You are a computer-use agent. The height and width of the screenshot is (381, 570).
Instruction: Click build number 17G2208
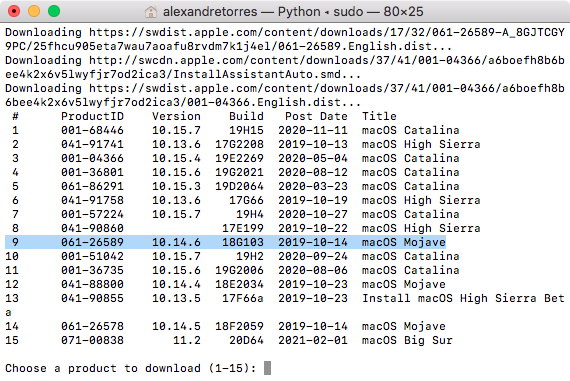tap(239, 144)
